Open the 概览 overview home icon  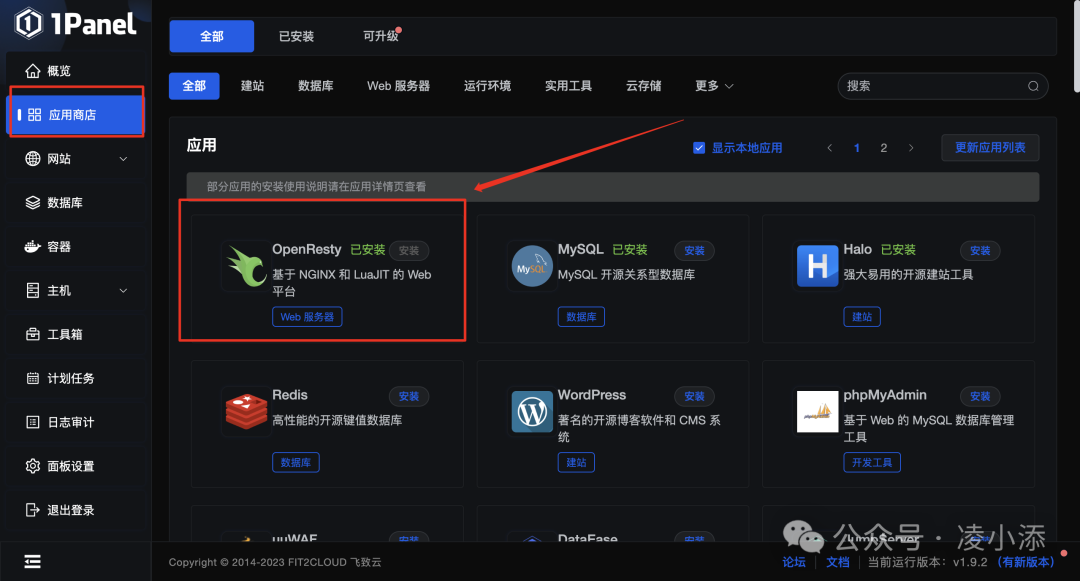32,71
